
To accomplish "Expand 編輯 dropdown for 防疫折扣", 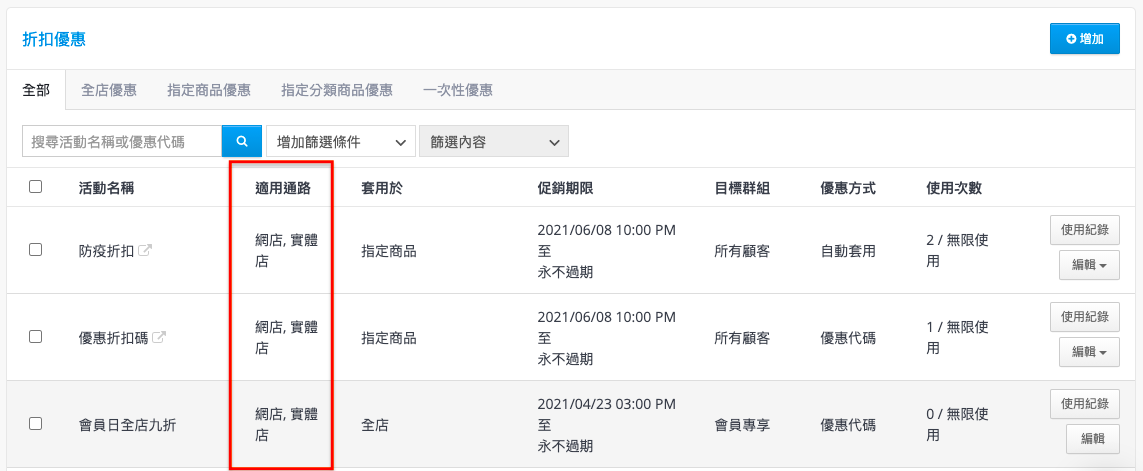I will tap(1089, 265).
